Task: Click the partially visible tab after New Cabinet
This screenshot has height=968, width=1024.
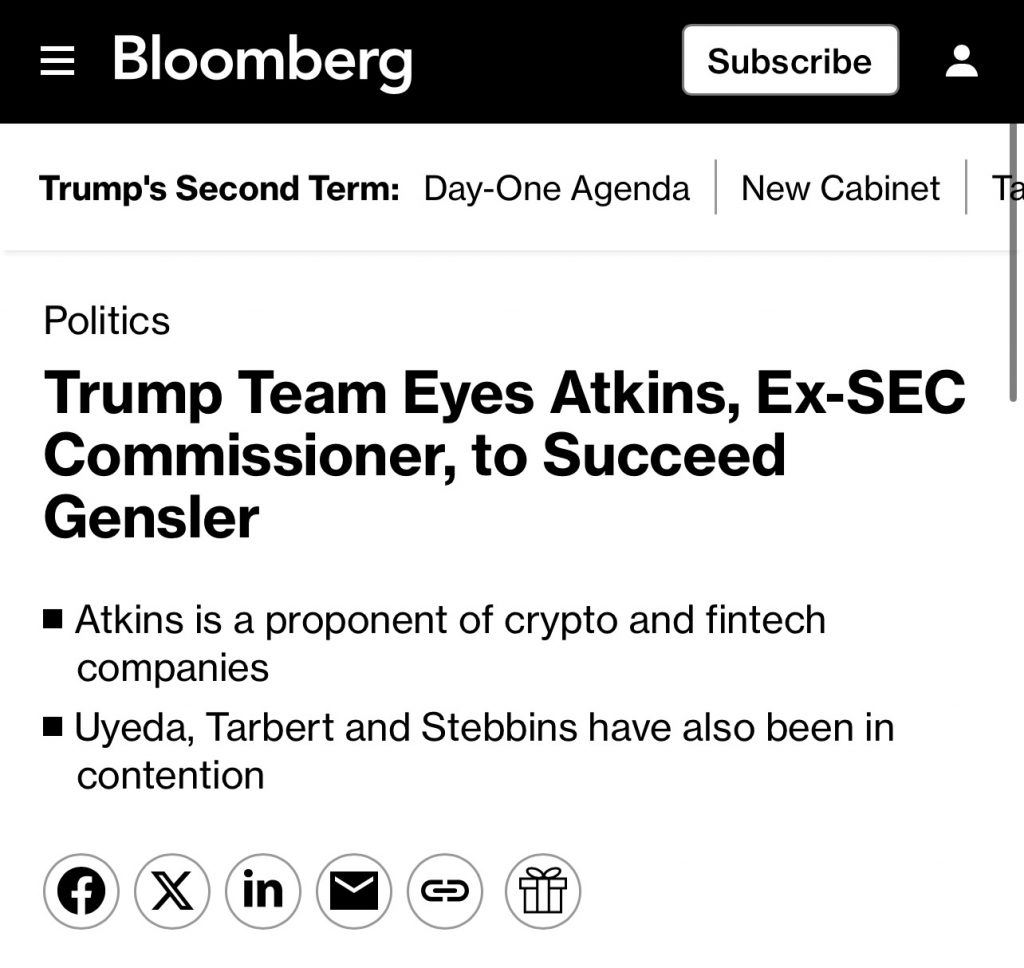Action: (1006, 188)
